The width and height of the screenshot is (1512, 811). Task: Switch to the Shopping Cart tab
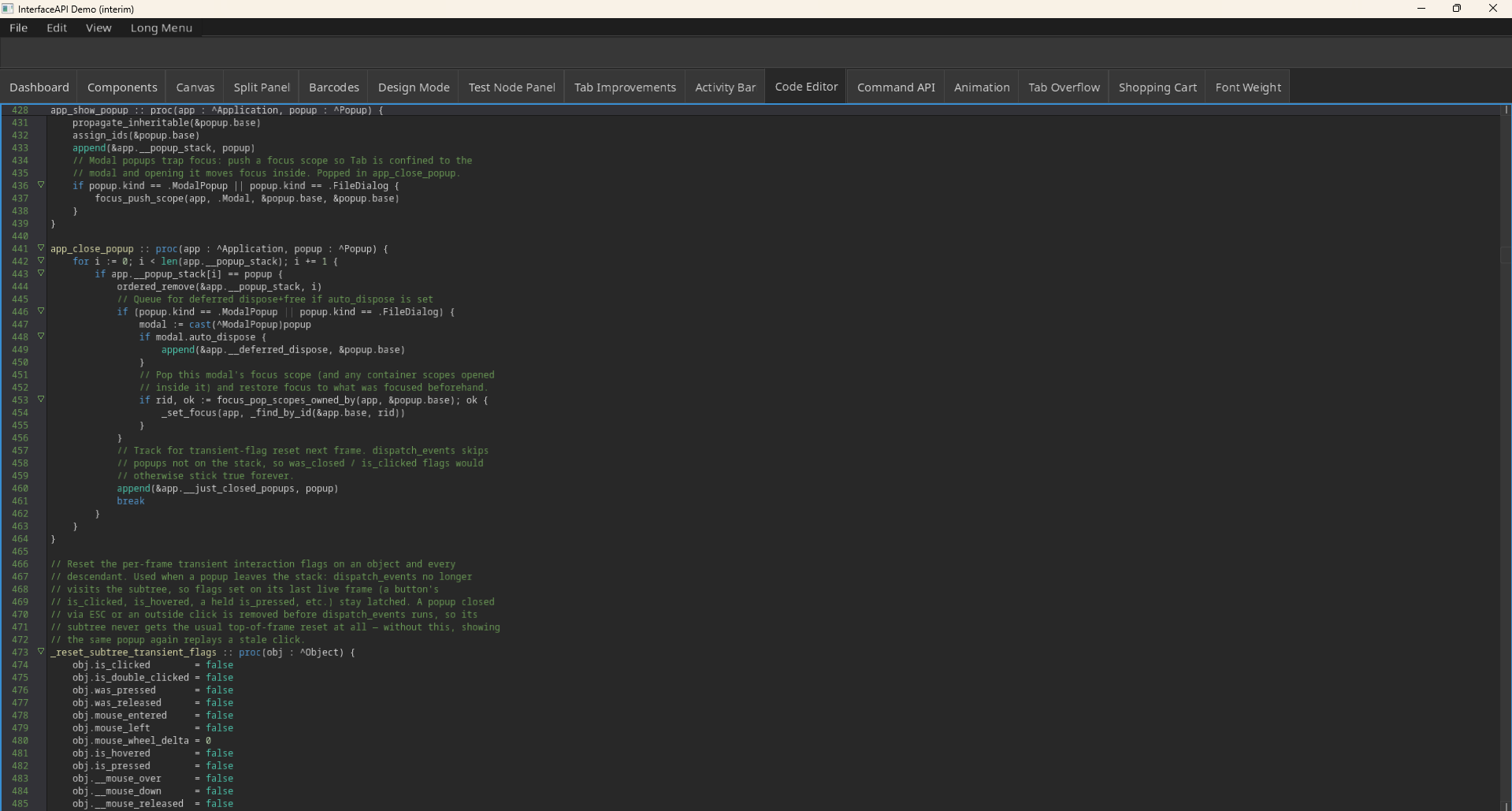click(1157, 87)
